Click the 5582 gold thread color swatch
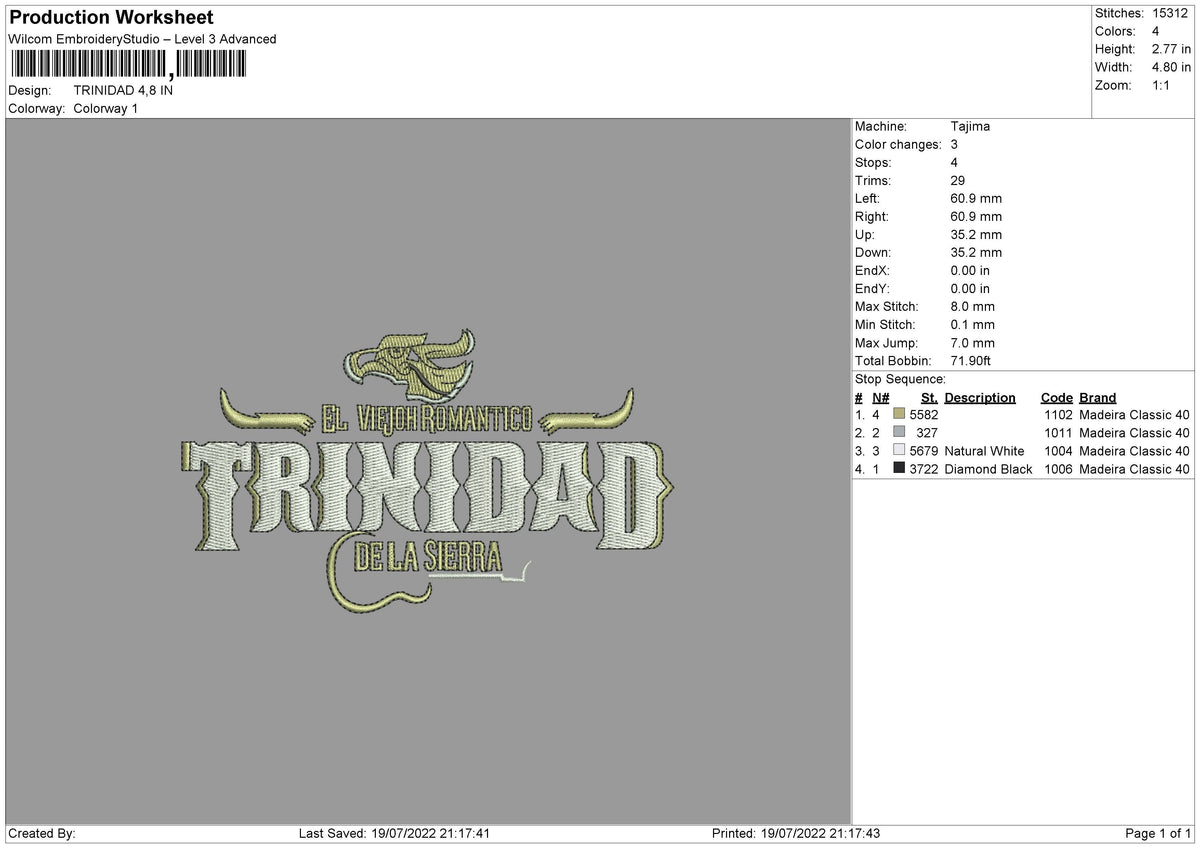The height and width of the screenshot is (848, 1200). click(x=900, y=414)
